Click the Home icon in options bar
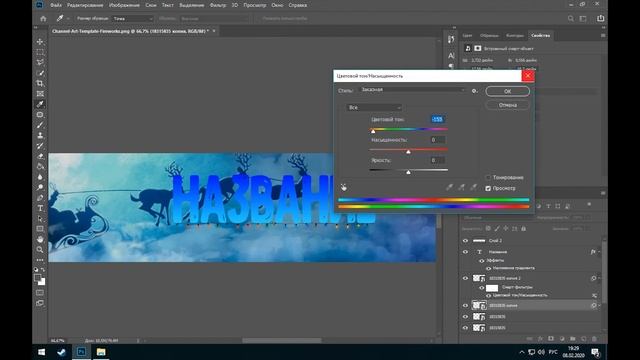This screenshot has width=640, height=360. point(43,18)
